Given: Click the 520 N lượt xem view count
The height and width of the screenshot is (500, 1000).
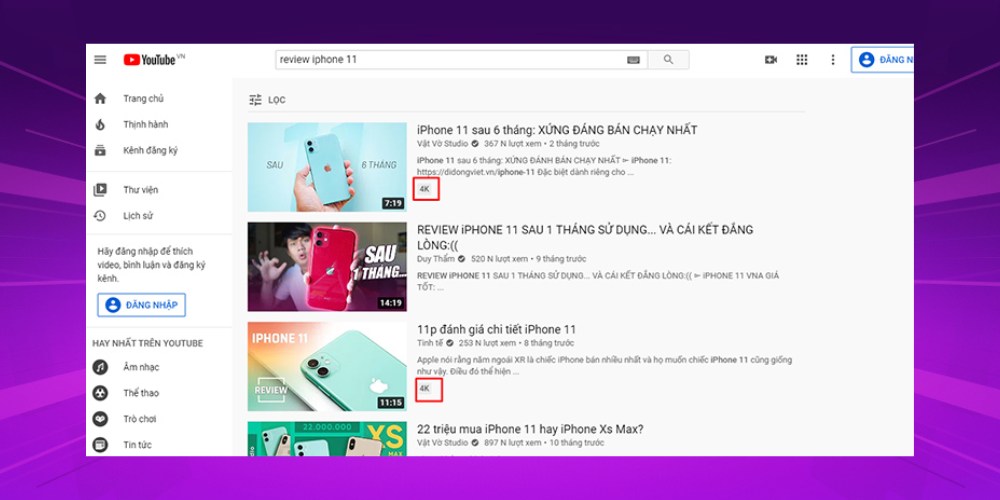Looking at the screenshot, I should pyautogui.click(x=499, y=259).
